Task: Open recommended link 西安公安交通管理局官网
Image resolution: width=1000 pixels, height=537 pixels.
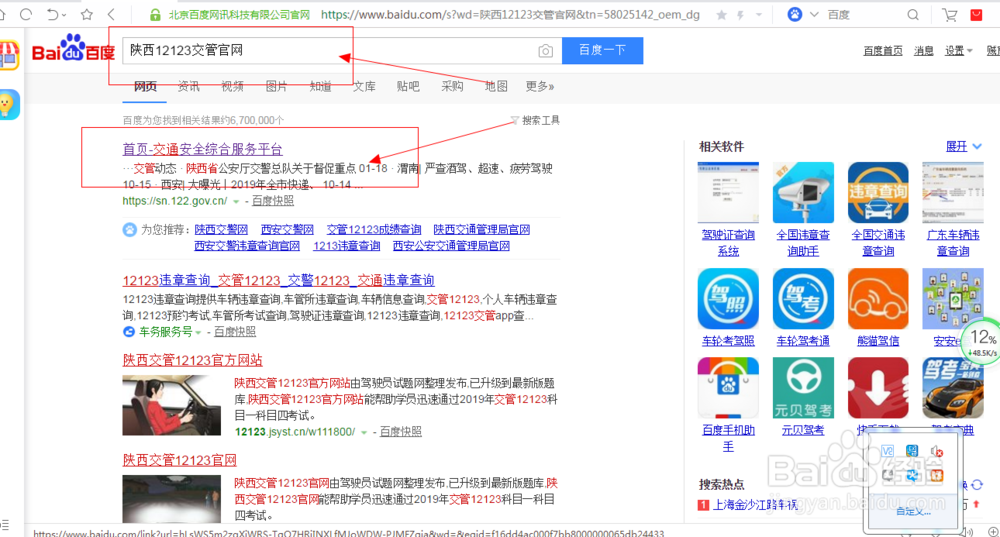Action: click(x=451, y=246)
